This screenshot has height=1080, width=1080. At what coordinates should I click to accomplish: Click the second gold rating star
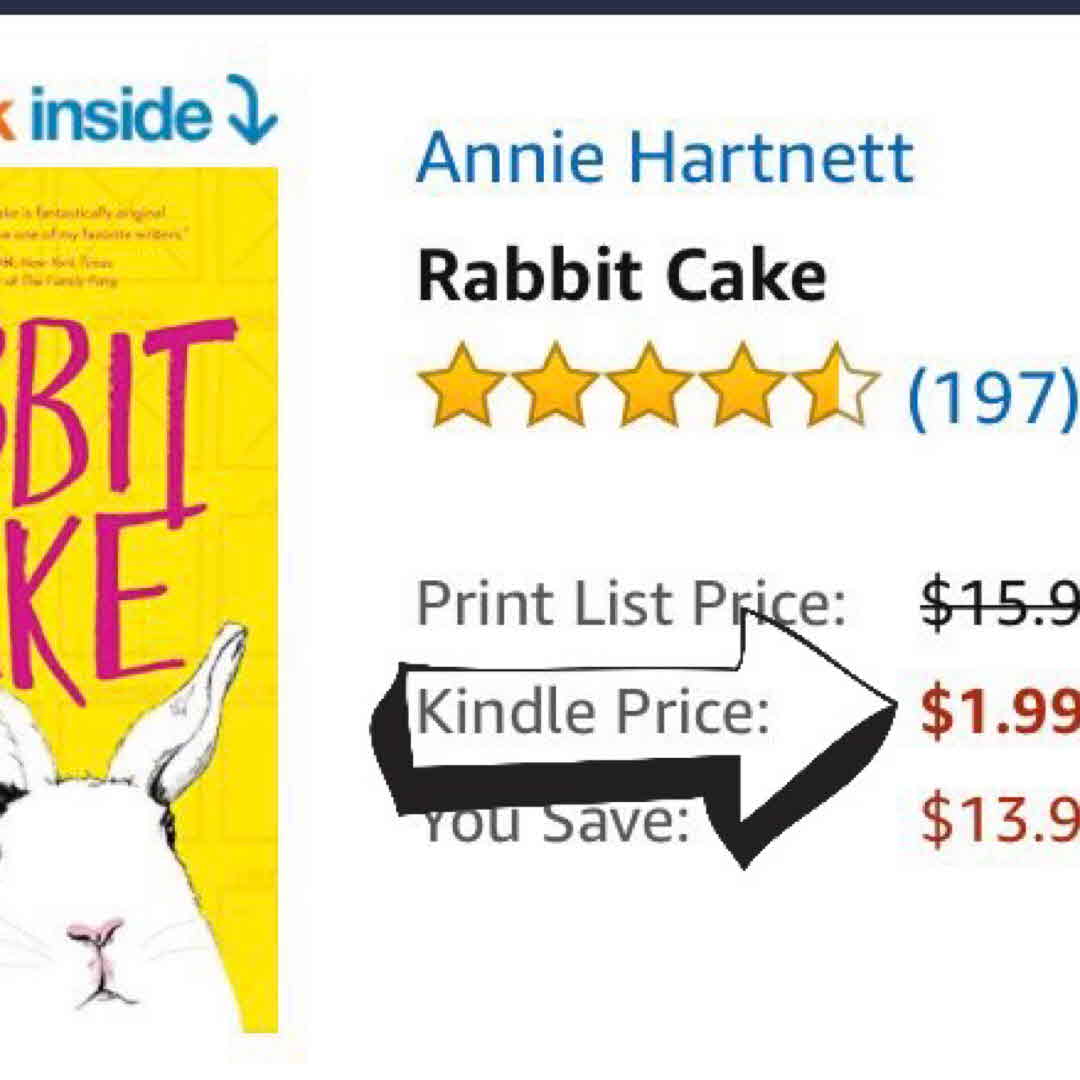tap(555, 385)
